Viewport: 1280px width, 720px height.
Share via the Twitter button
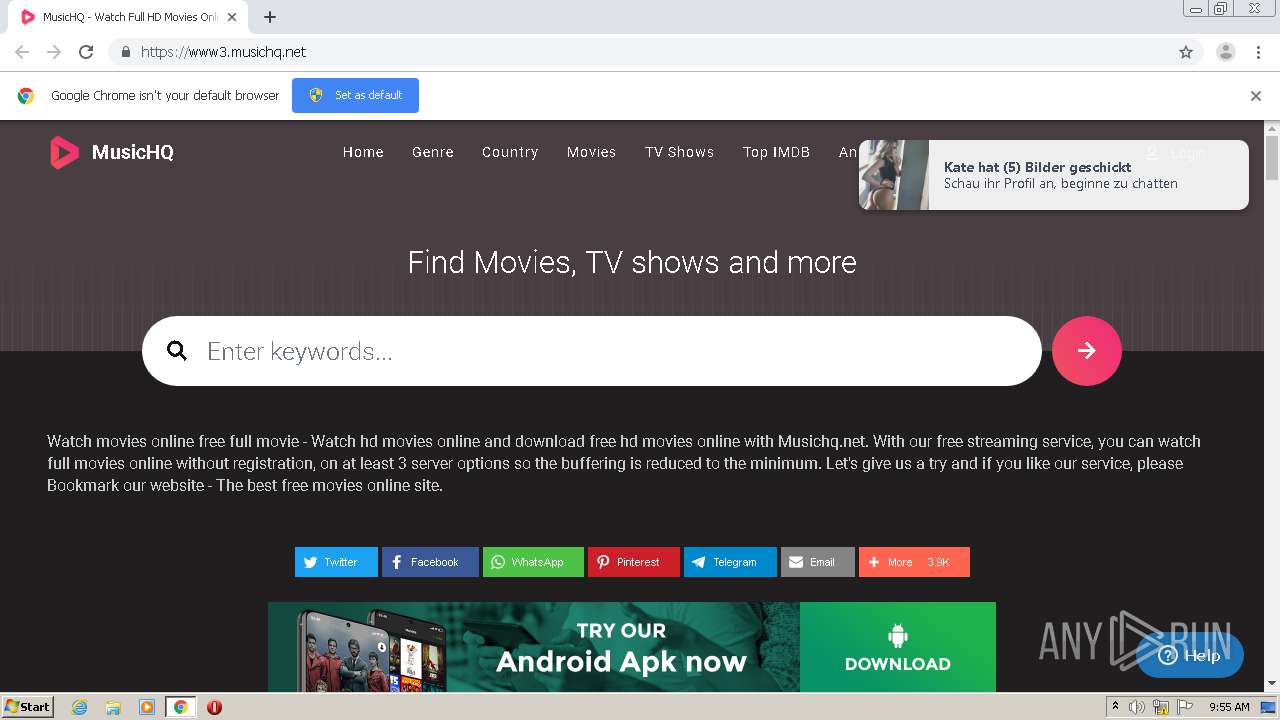336,562
